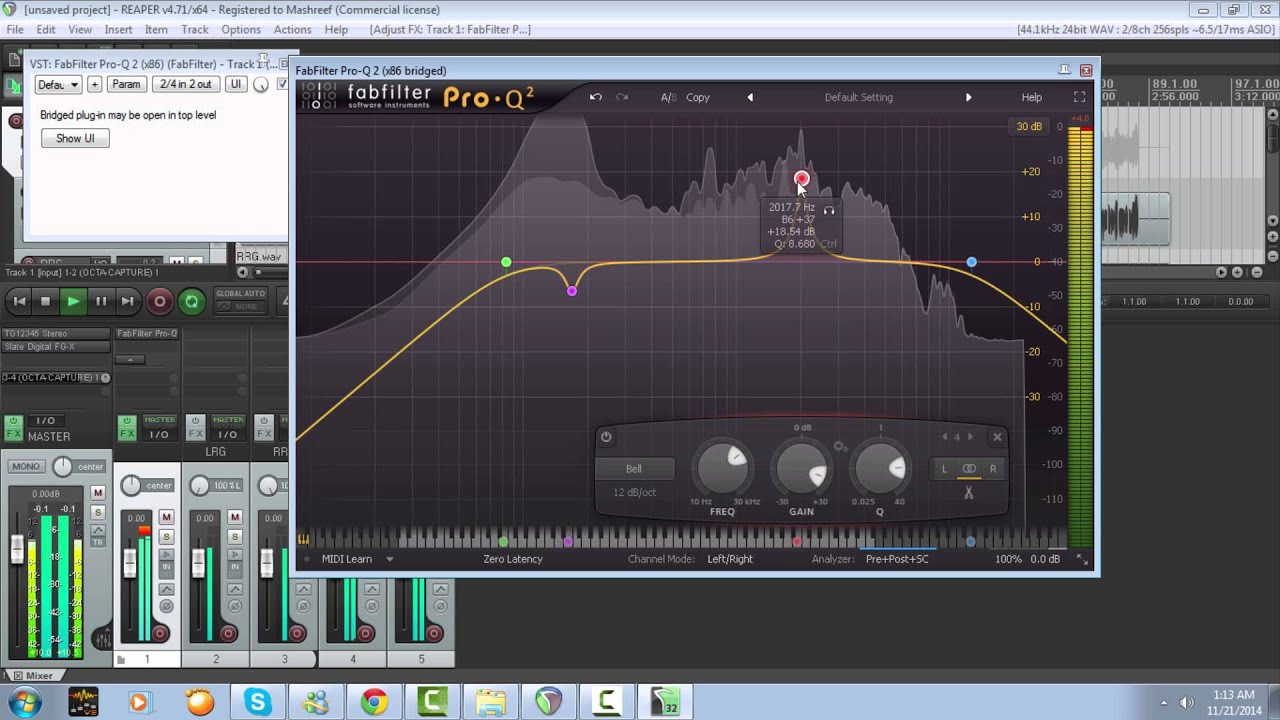Arm record on mixer track 2
Screen dimensions: 1280x720
pos(229,633)
